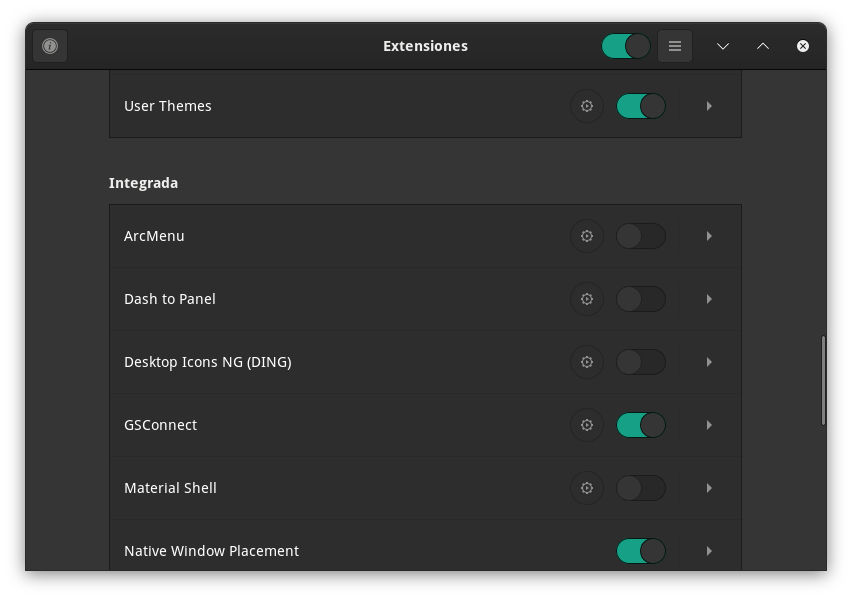852x599 pixels.
Task: Expand the GSConnect row details arrow
Action: pyautogui.click(x=709, y=425)
